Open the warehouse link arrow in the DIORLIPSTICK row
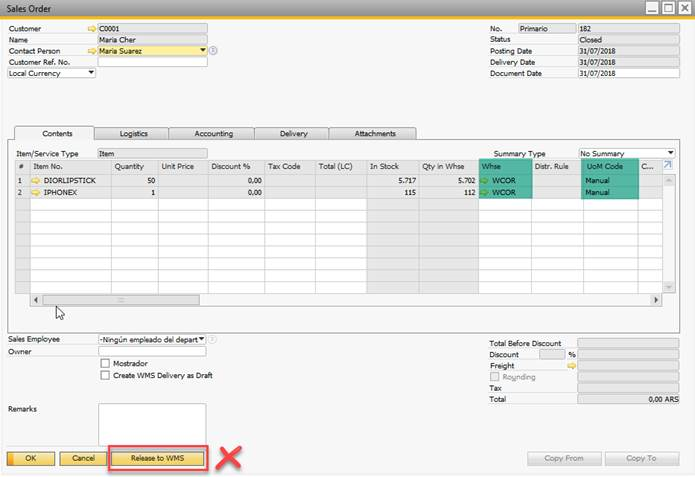Image resolution: width=695 pixels, height=477 pixels. point(486,180)
